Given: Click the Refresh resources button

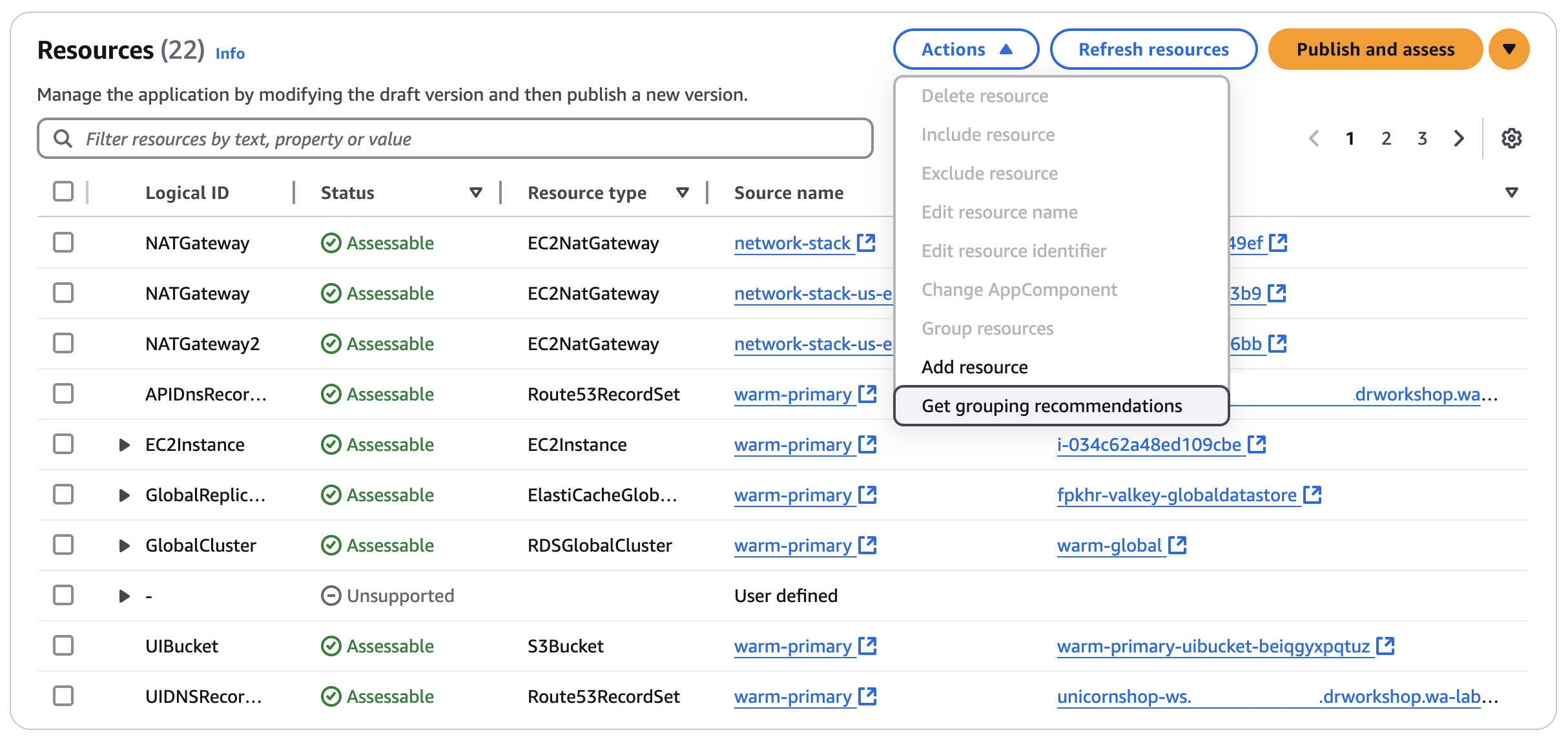Looking at the screenshot, I should [x=1153, y=48].
